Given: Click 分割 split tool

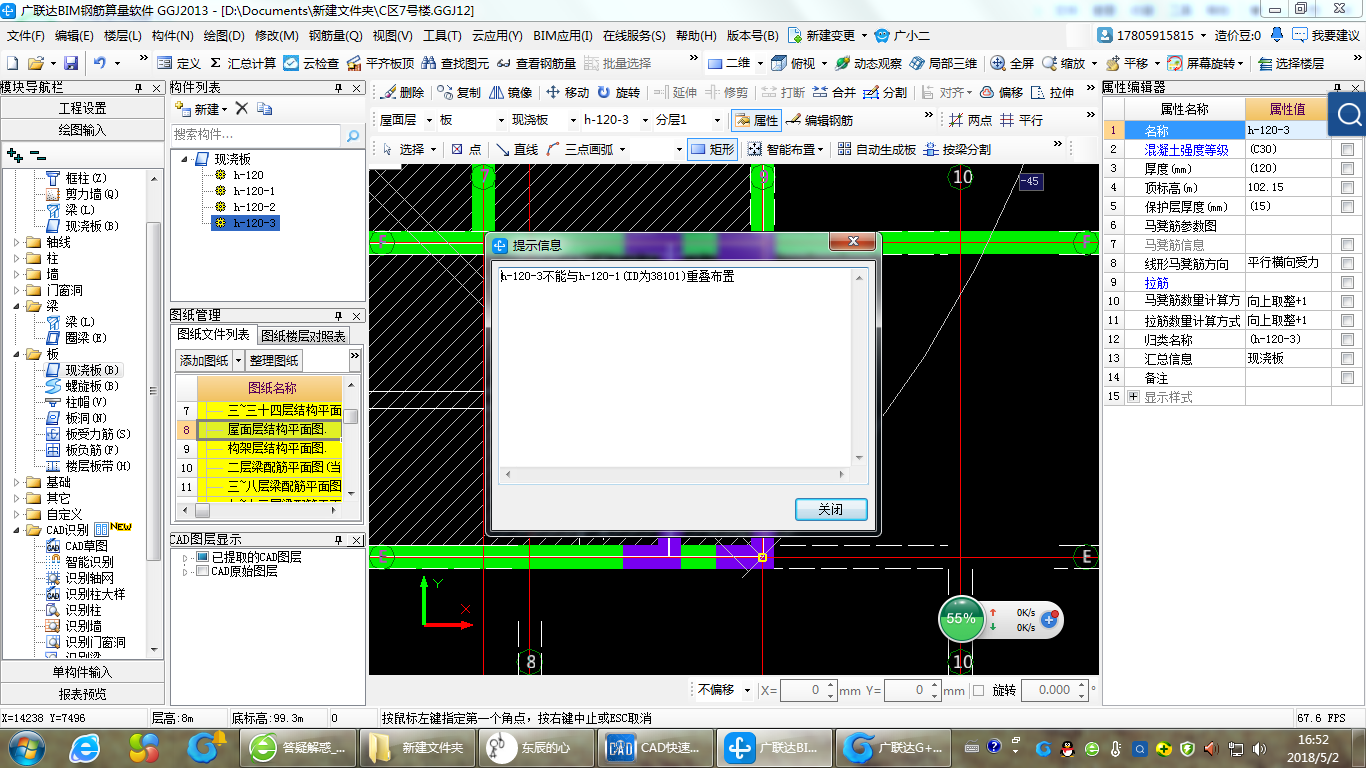Looking at the screenshot, I should (x=885, y=92).
